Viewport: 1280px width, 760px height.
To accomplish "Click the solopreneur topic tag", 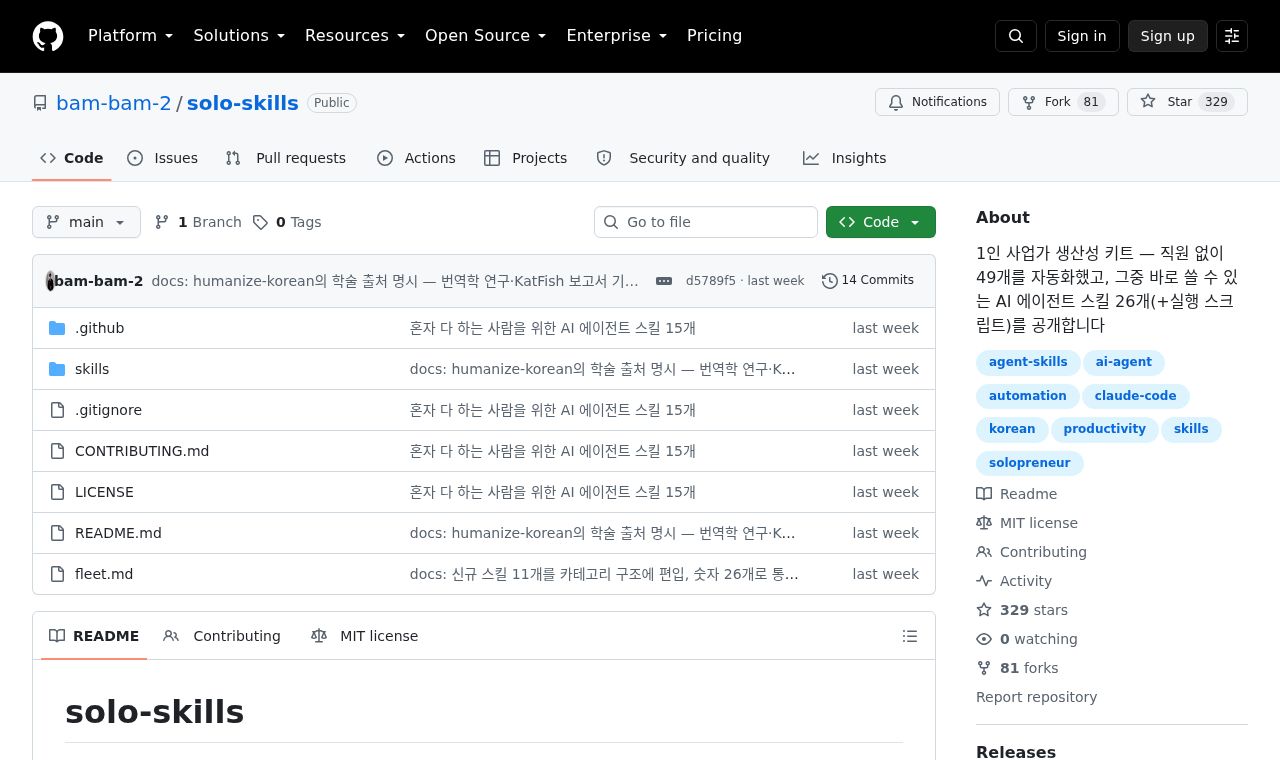I will pyautogui.click(x=1030, y=463).
